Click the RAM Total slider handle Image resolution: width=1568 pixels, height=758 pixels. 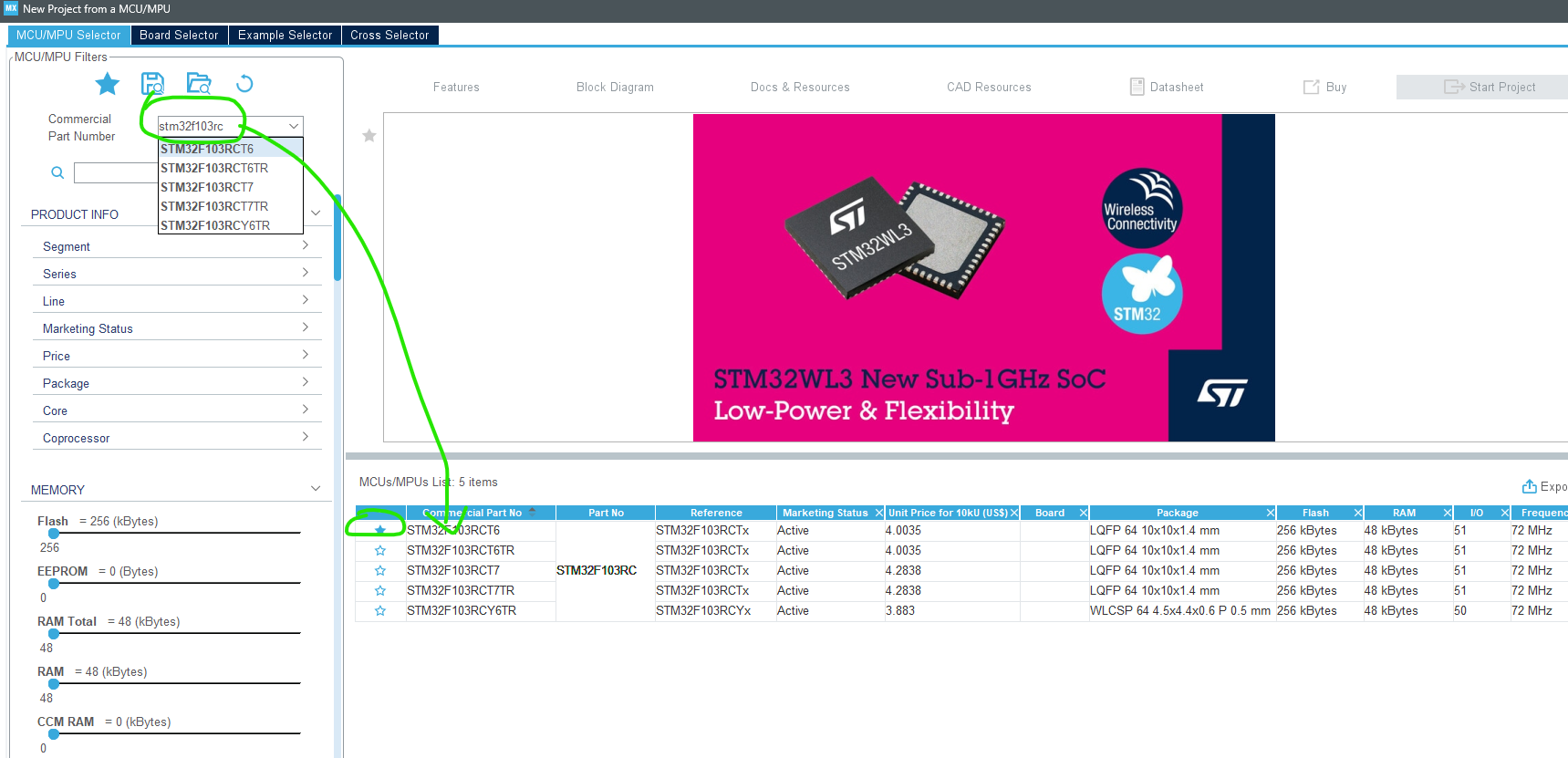(x=54, y=634)
